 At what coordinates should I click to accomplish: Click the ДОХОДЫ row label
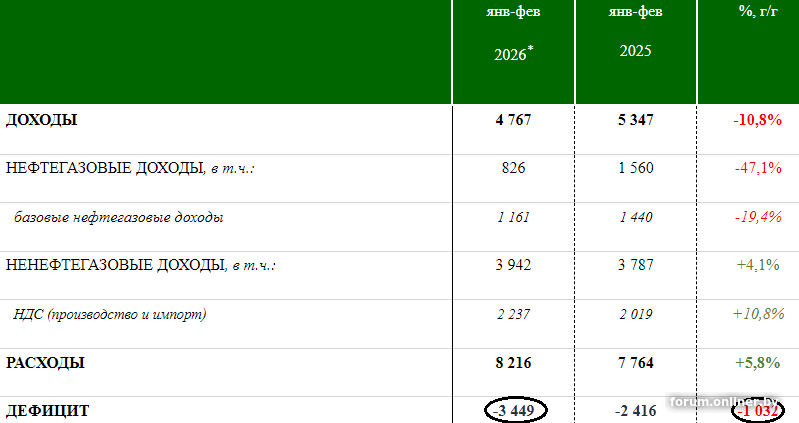click(42, 120)
